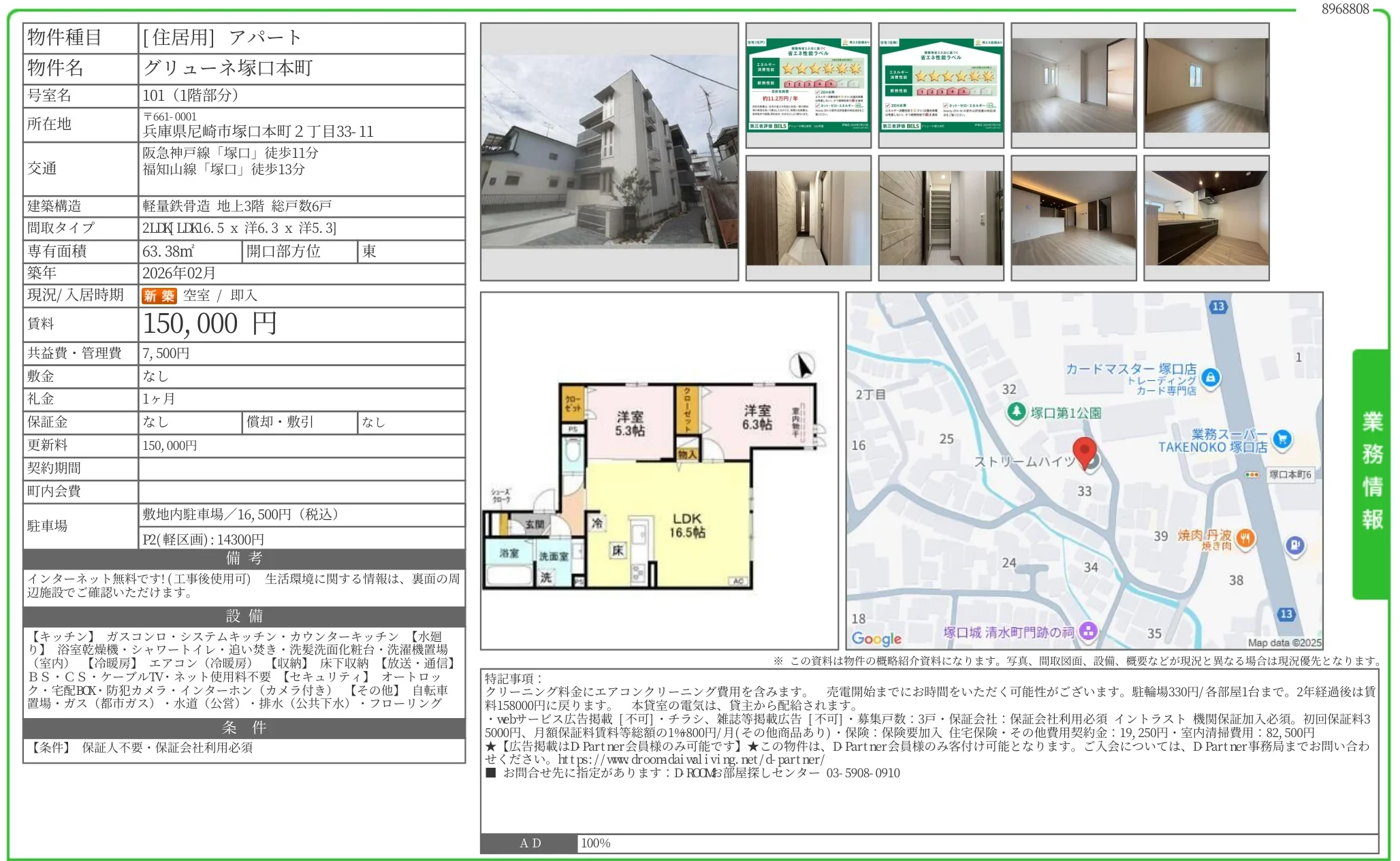The width and height of the screenshot is (1400, 861).
Task: Click the orange 新築 status badge
Action: tap(159, 295)
